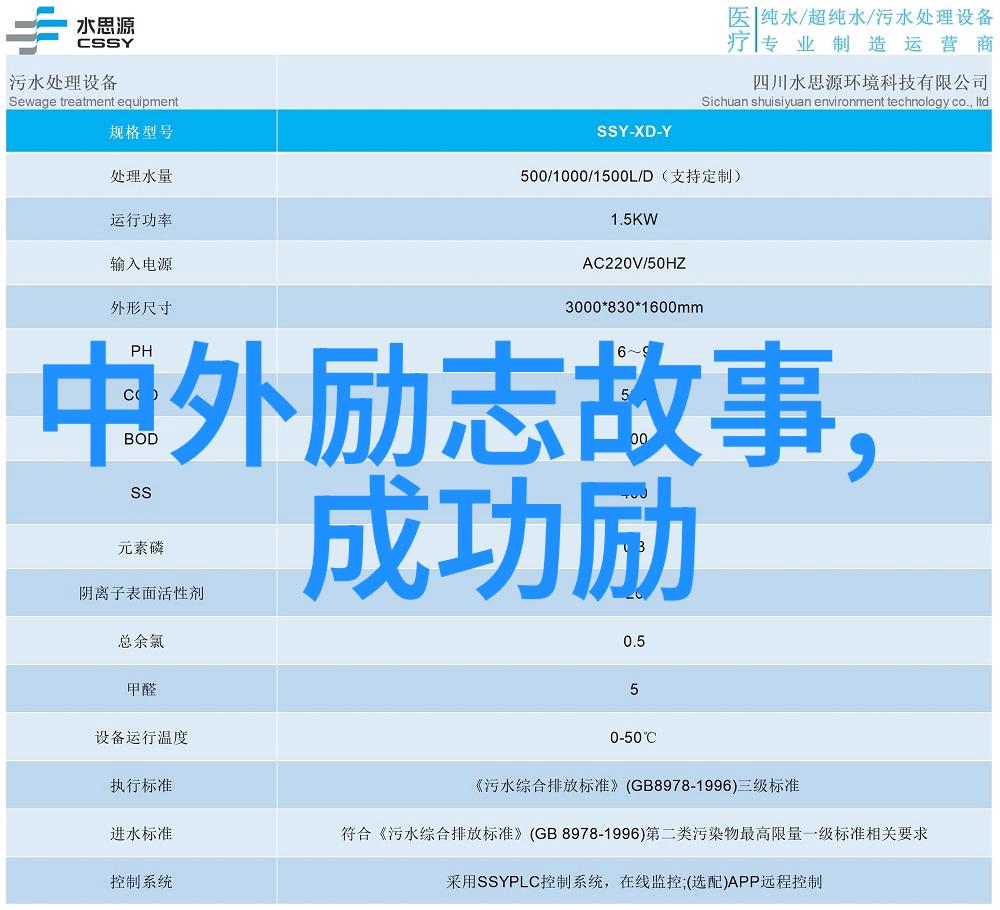This screenshot has width=1000, height=910.
Task: Click the '执行标准' row label
Action: tap(141, 786)
